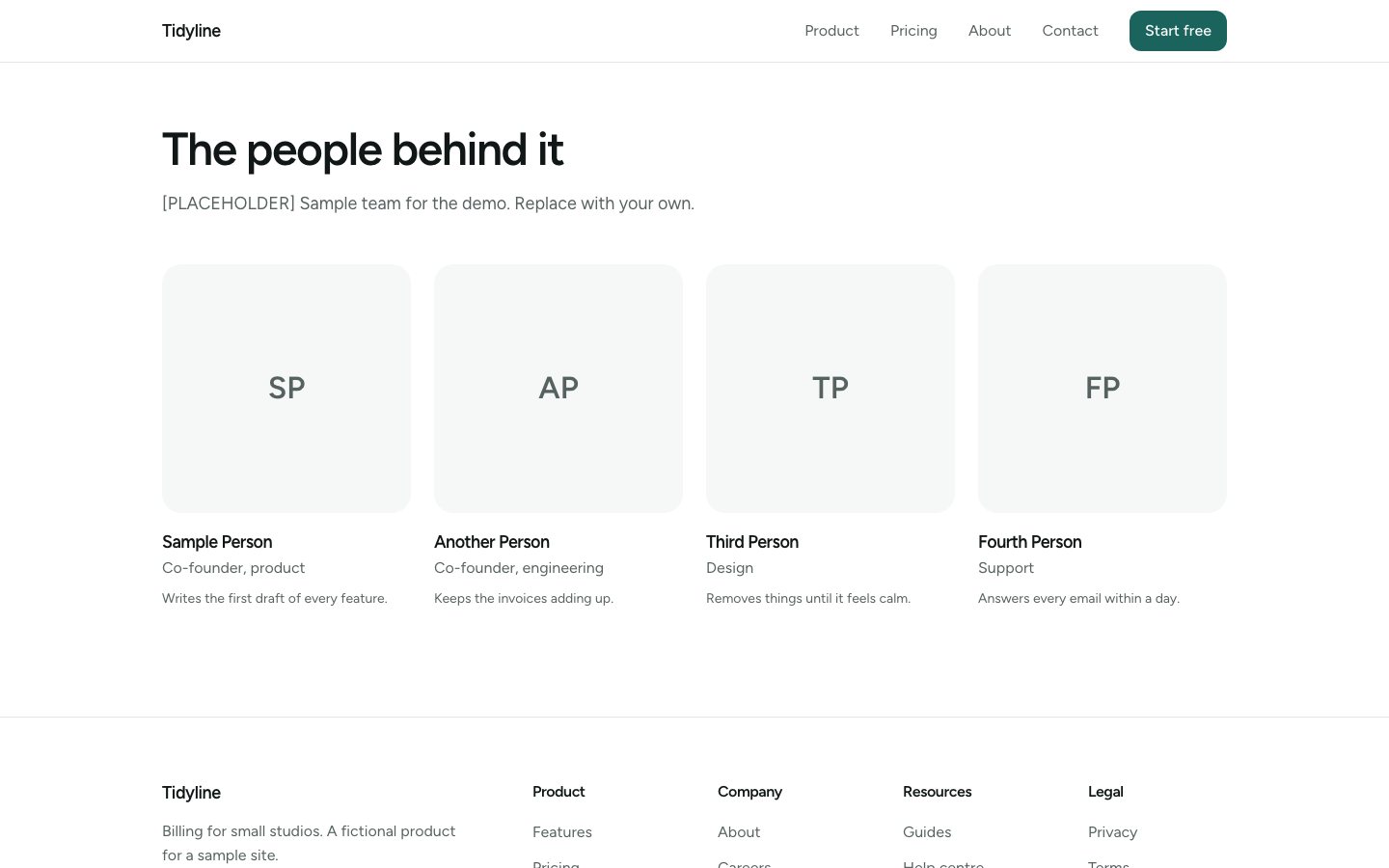The height and width of the screenshot is (868, 1389).
Task: Click the name Sample Person
Action: 217,542
